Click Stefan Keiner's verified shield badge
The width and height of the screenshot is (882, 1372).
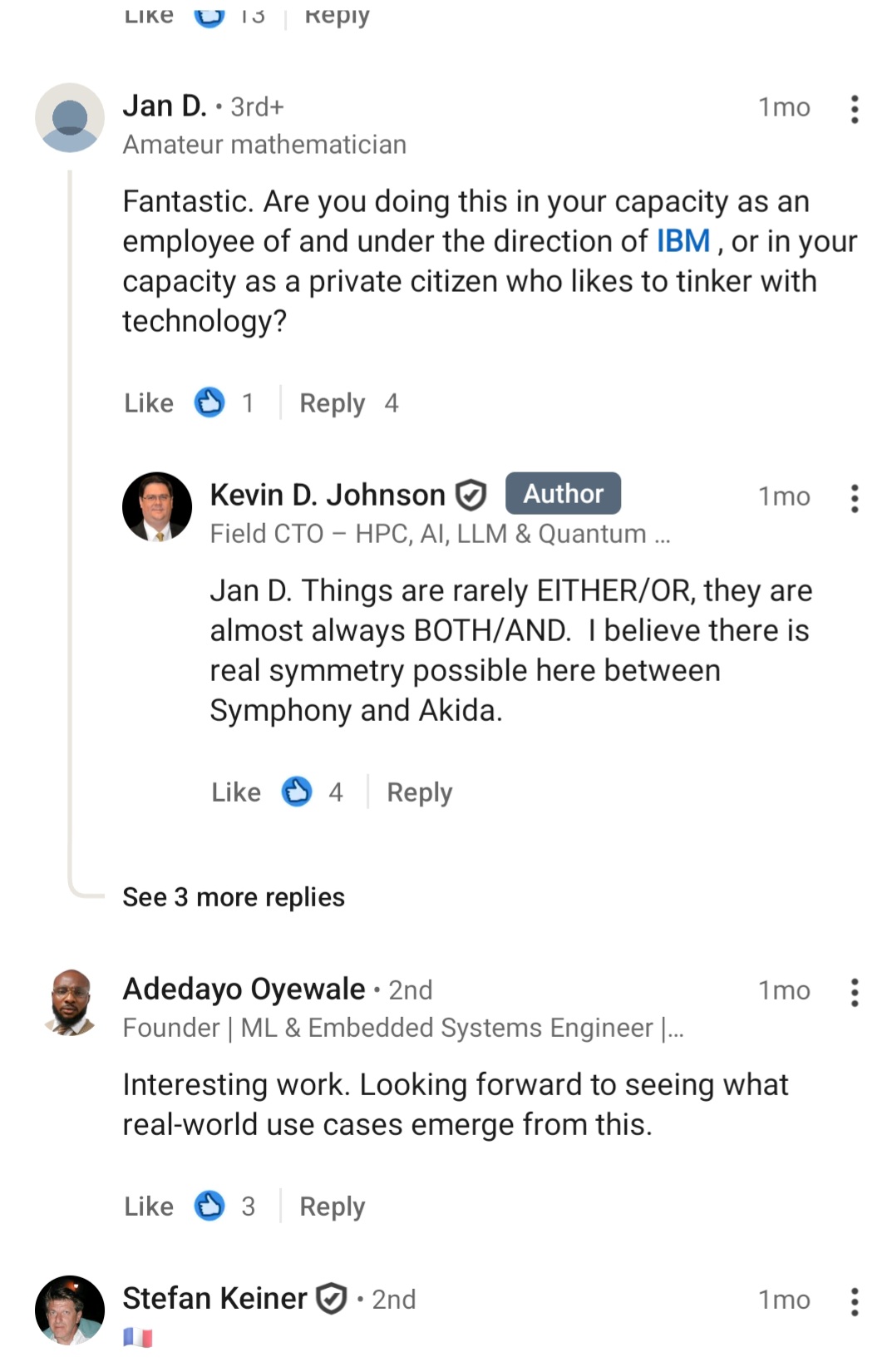(x=332, y=1299)
